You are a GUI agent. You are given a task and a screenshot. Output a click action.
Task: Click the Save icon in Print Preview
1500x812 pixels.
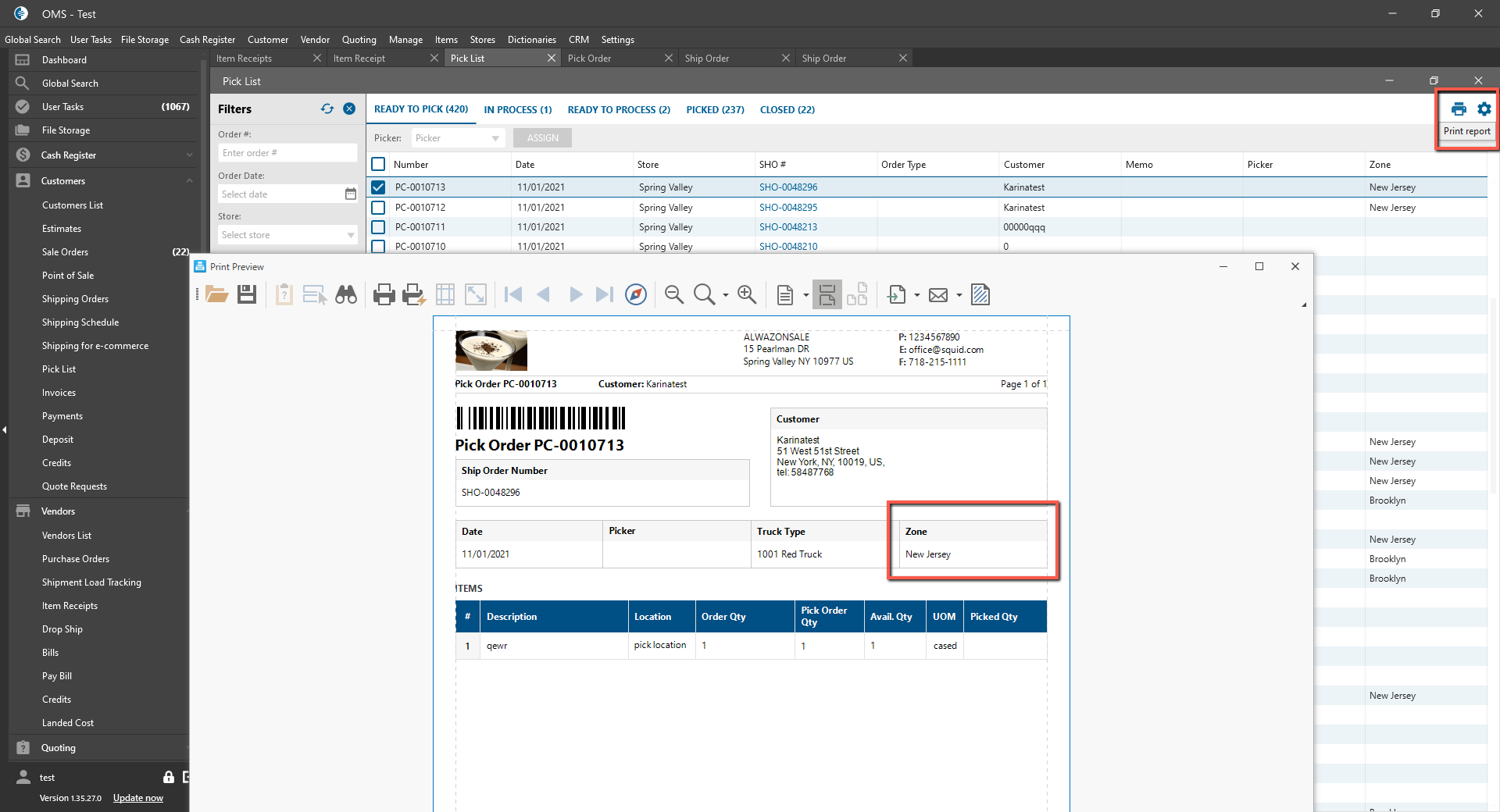click(247, 294)
